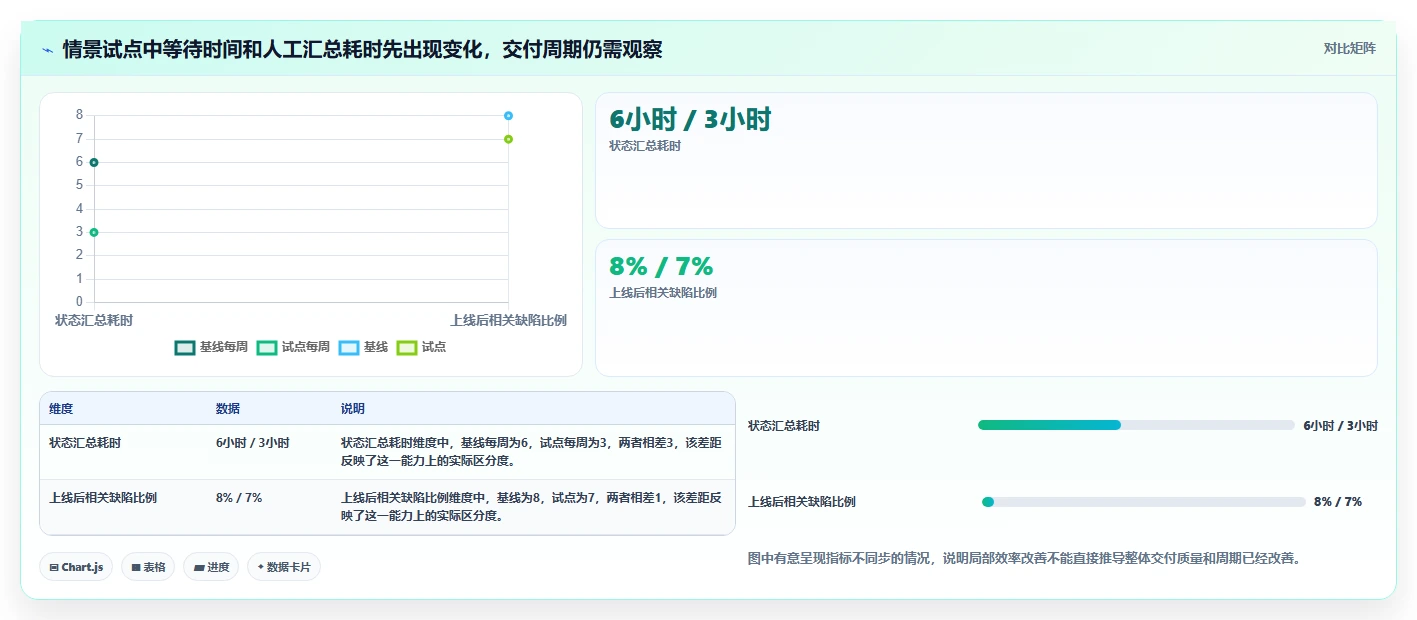The width and height of the screenshot is (1417, 620).
Task: Click the 状态汇总耗时 x-axis label on chart
Action: 94,320
